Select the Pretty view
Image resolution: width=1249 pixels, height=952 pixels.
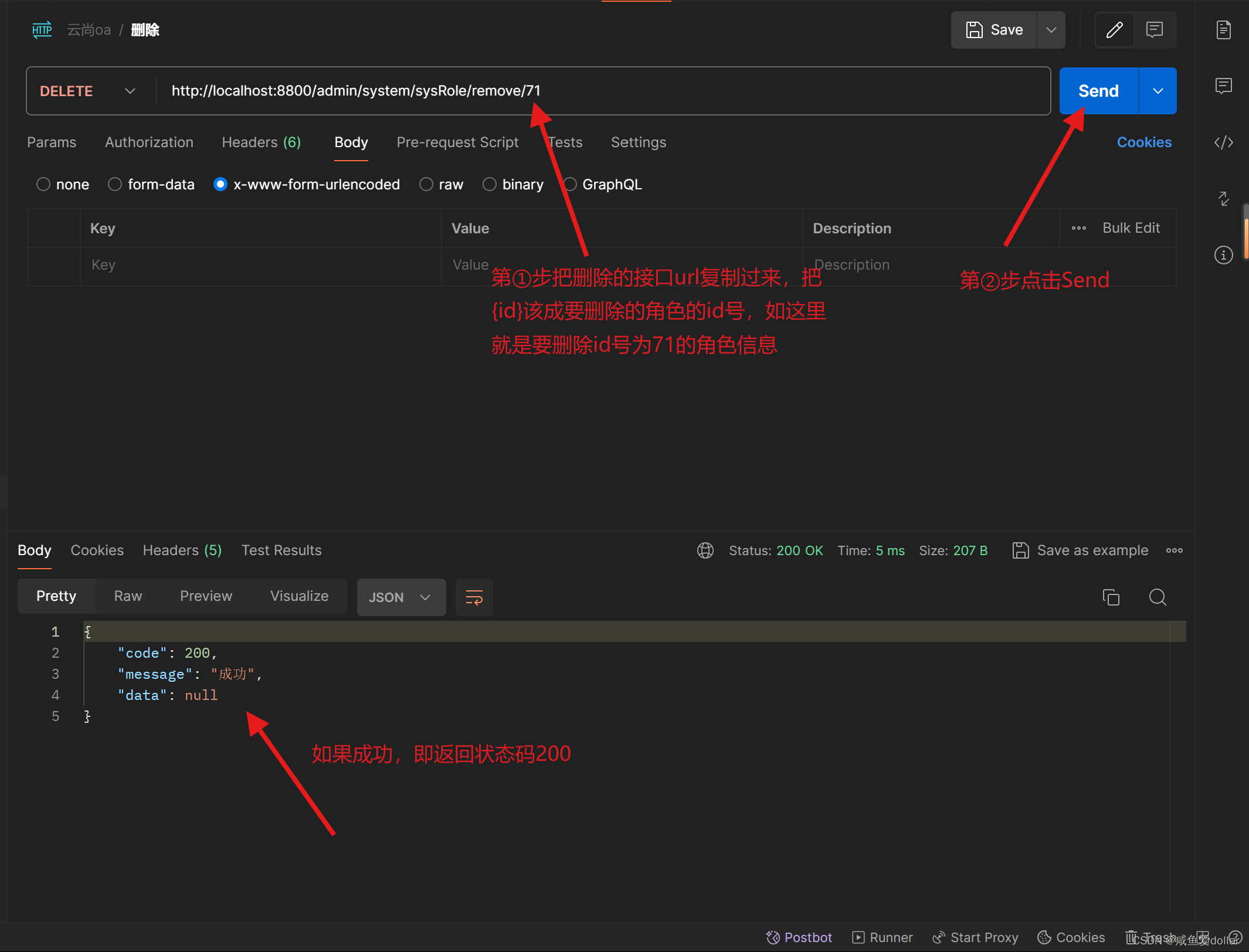point(56,596)
